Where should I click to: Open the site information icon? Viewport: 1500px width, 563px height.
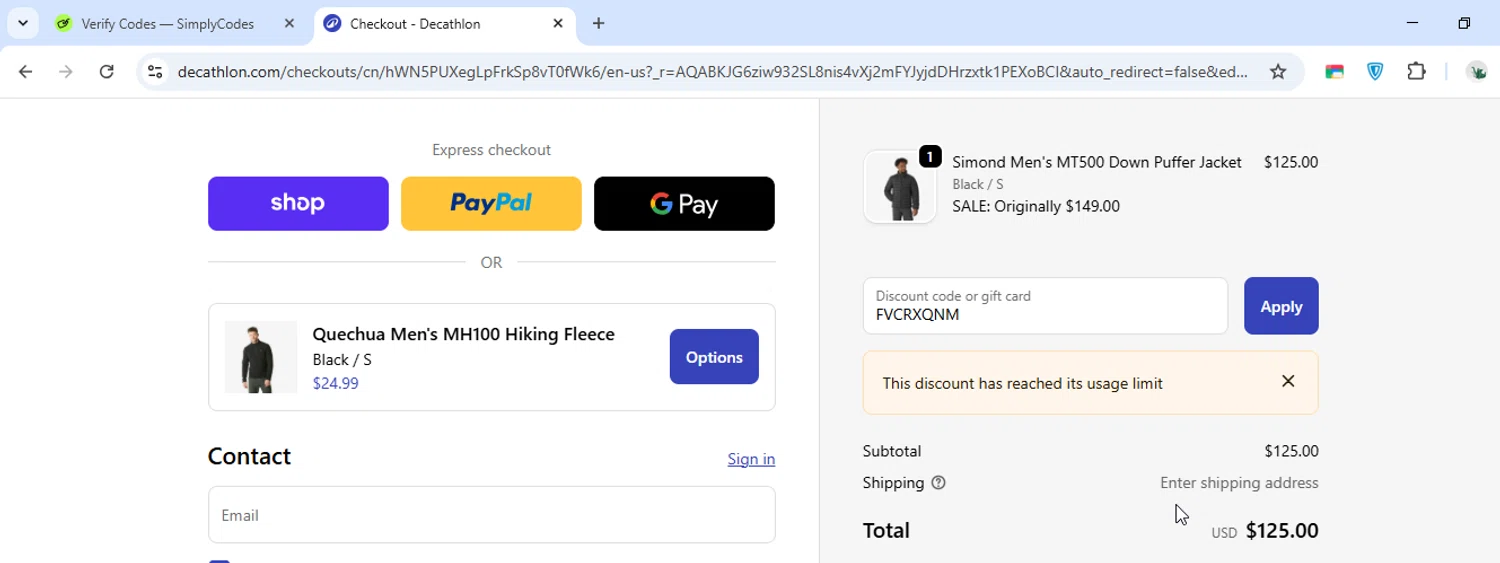click(x=155, y=71)
